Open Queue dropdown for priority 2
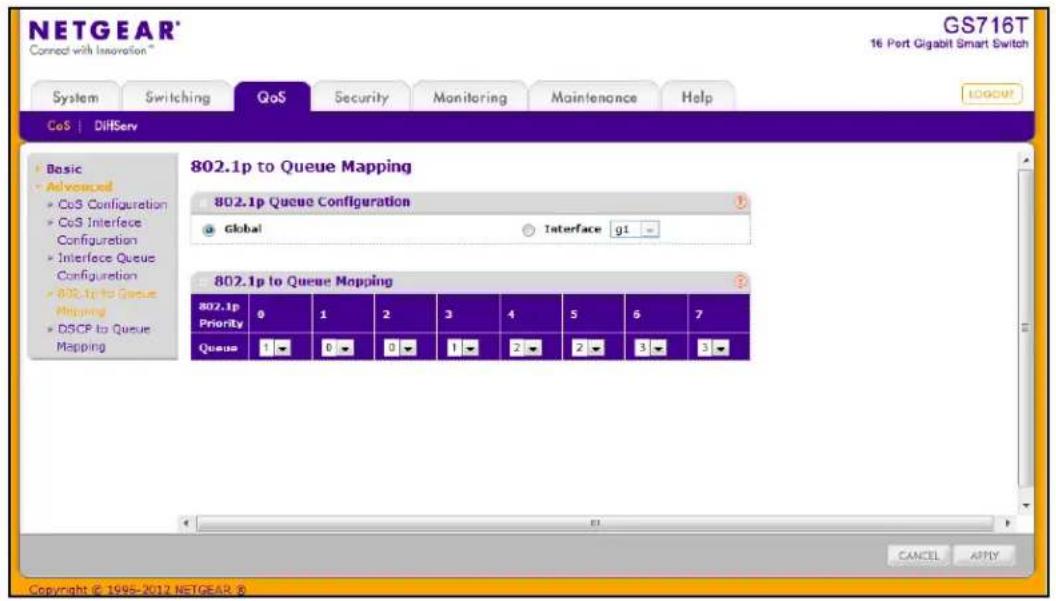 (x=400, y=348)
